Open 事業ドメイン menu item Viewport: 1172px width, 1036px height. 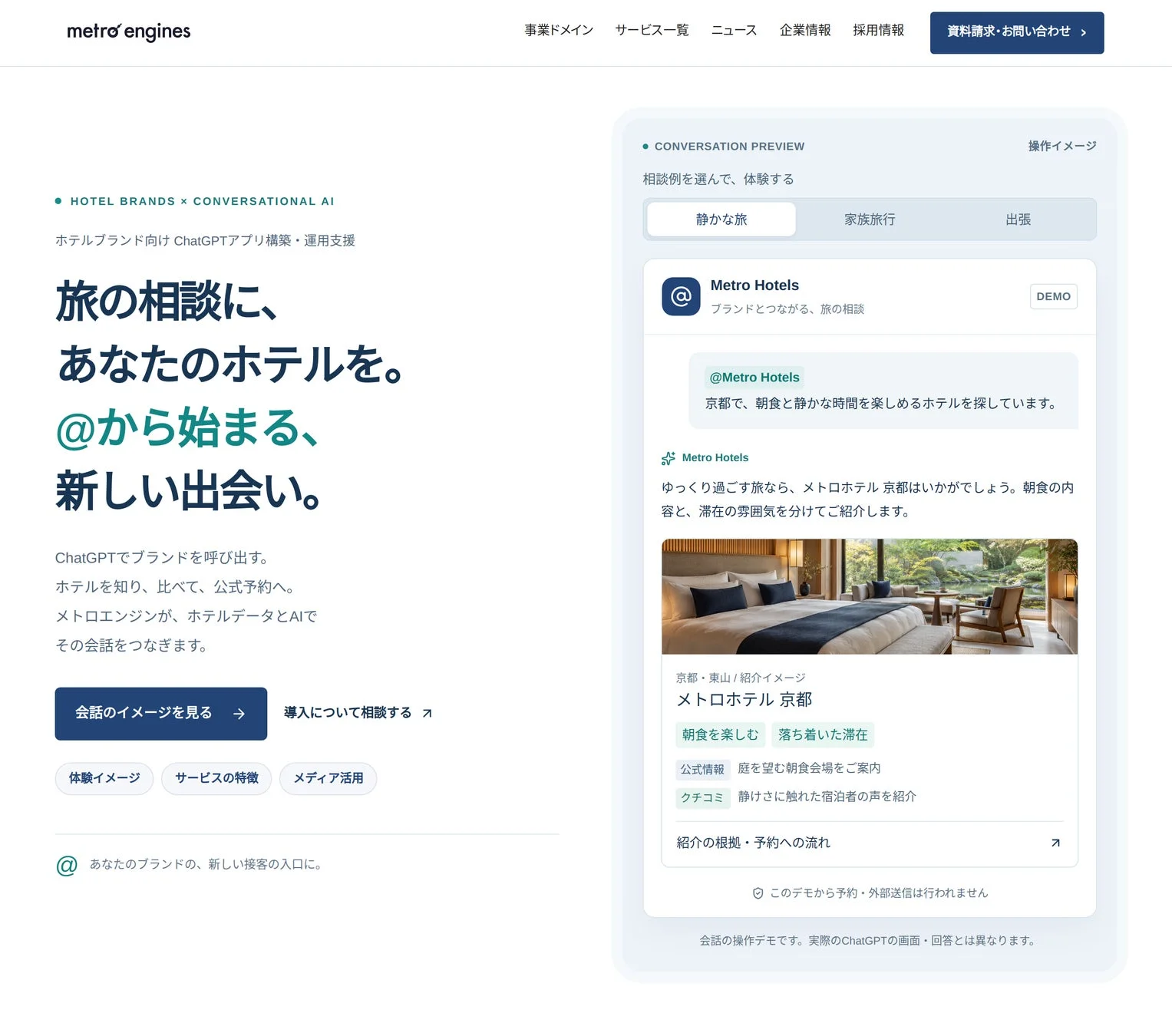pos(559,30)
